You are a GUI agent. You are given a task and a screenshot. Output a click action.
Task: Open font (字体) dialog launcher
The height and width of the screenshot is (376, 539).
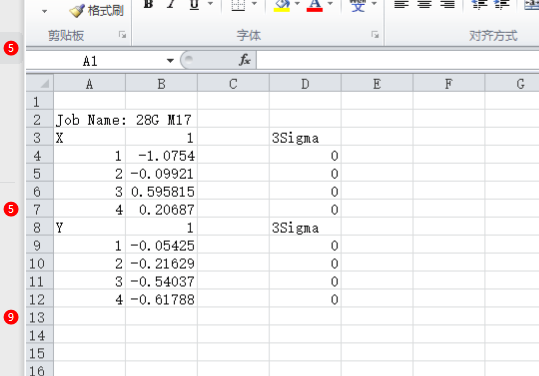[x=375, y=35]
